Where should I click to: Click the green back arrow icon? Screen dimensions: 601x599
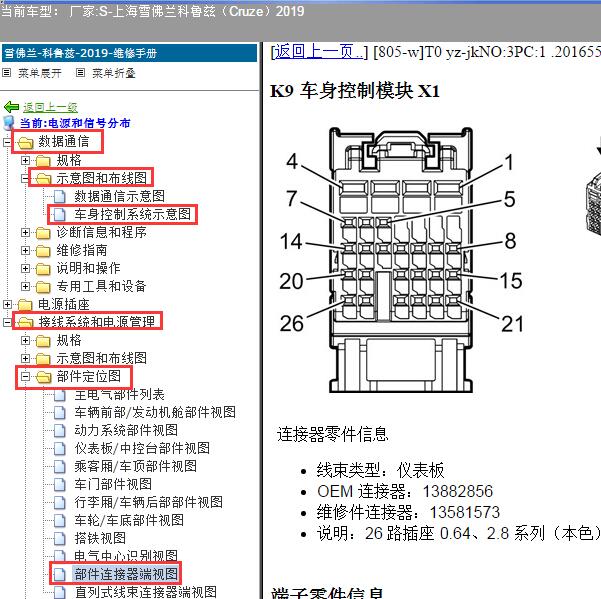[11, 107]
